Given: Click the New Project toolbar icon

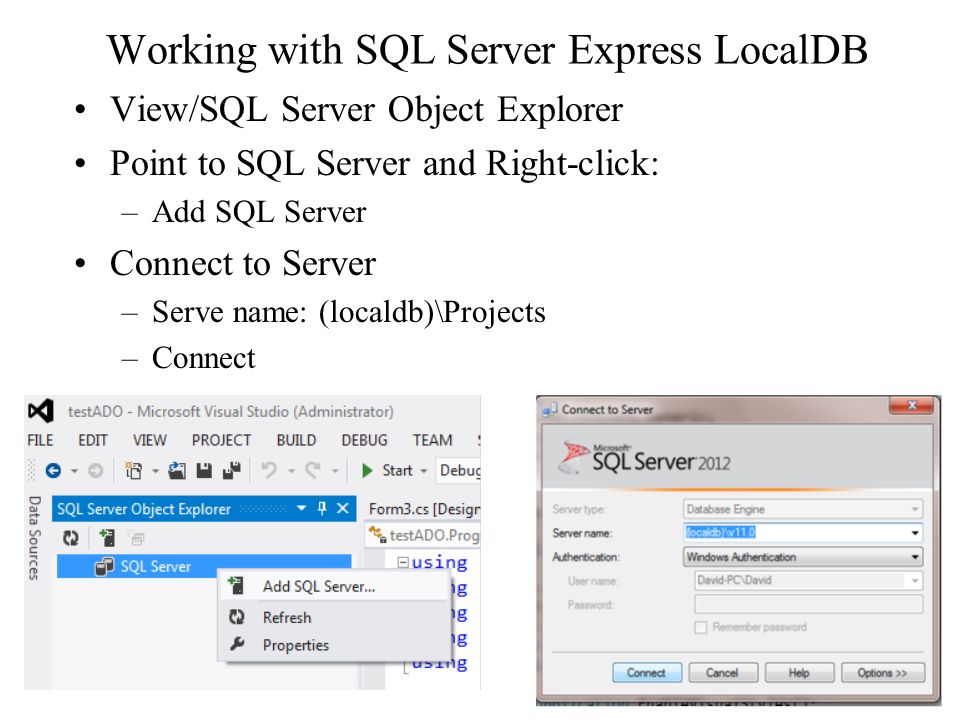Looking at the screenshot, I should [133, 470].
